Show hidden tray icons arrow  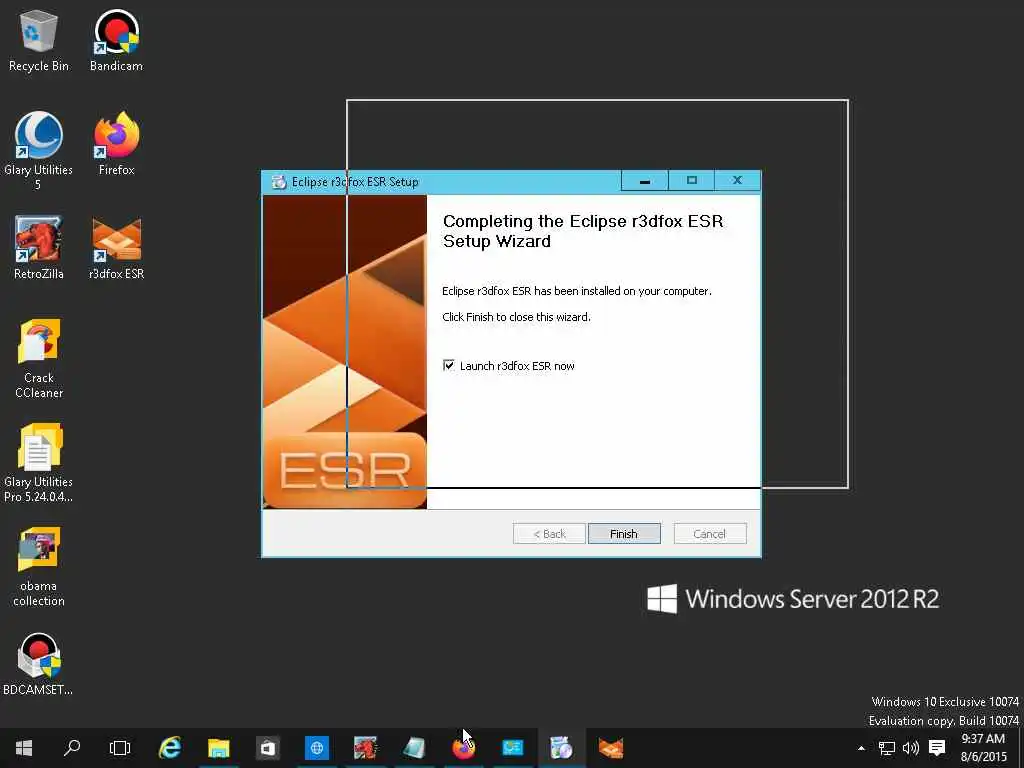click(861, 748)
